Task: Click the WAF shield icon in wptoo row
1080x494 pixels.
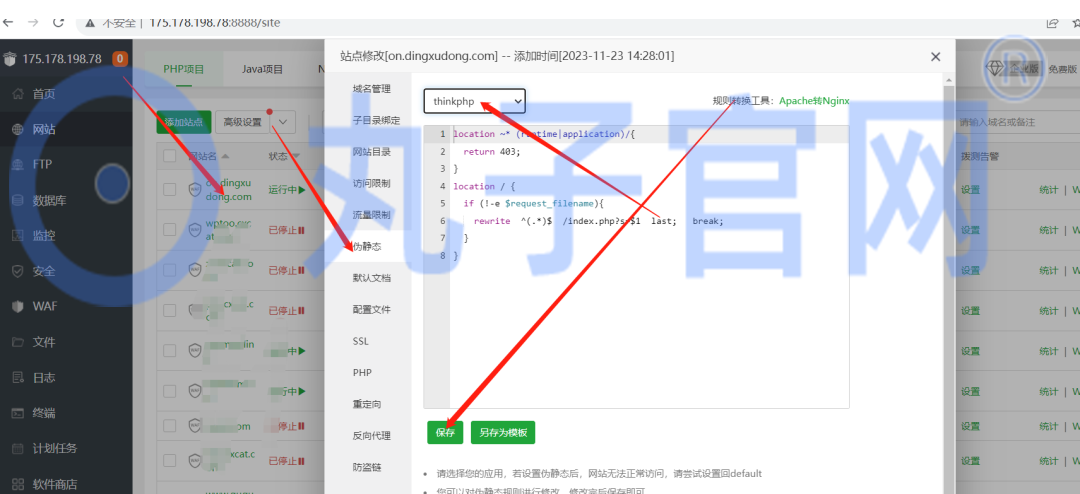Action: [195, 229]
